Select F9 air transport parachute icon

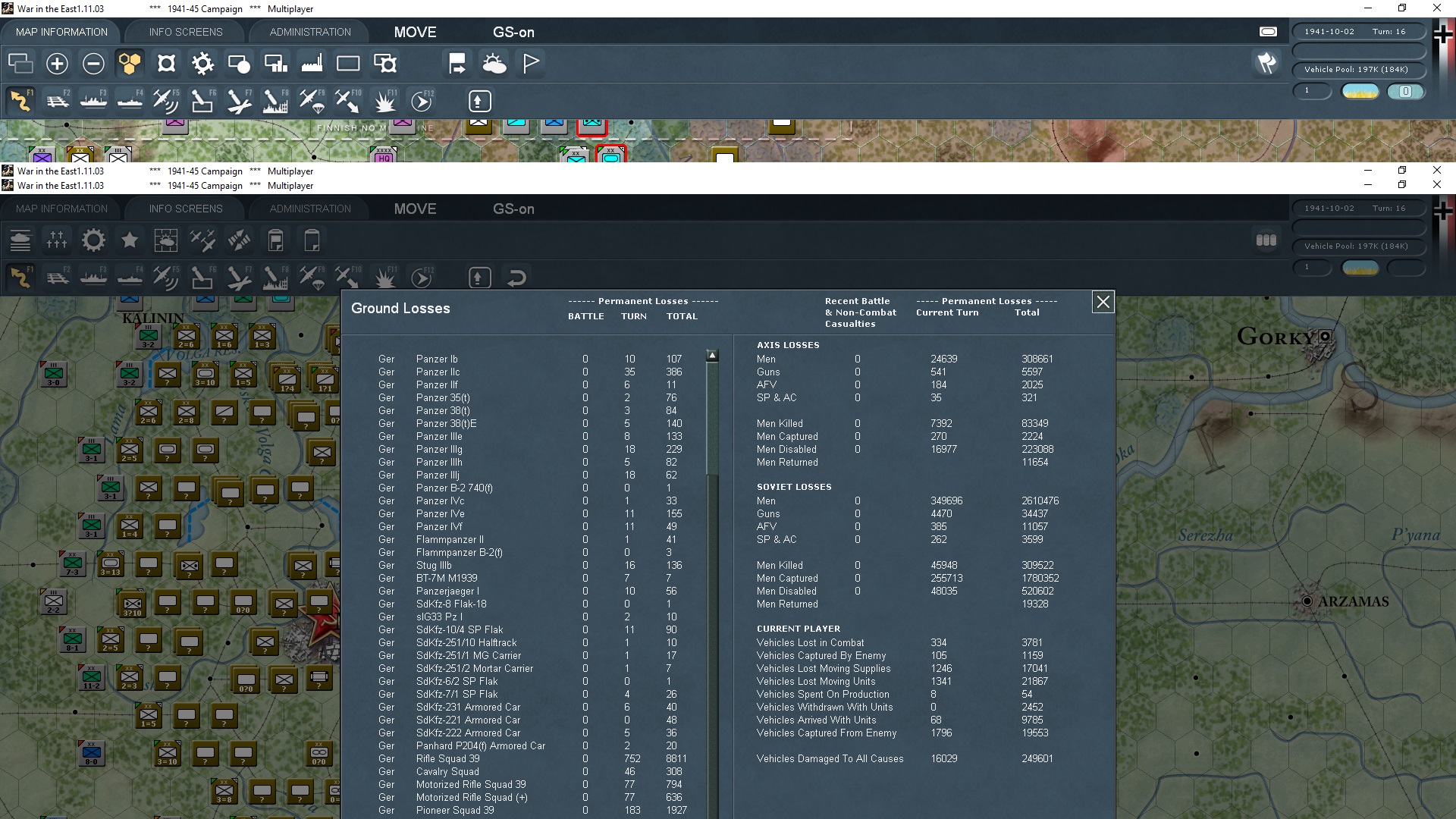(312, 101)
